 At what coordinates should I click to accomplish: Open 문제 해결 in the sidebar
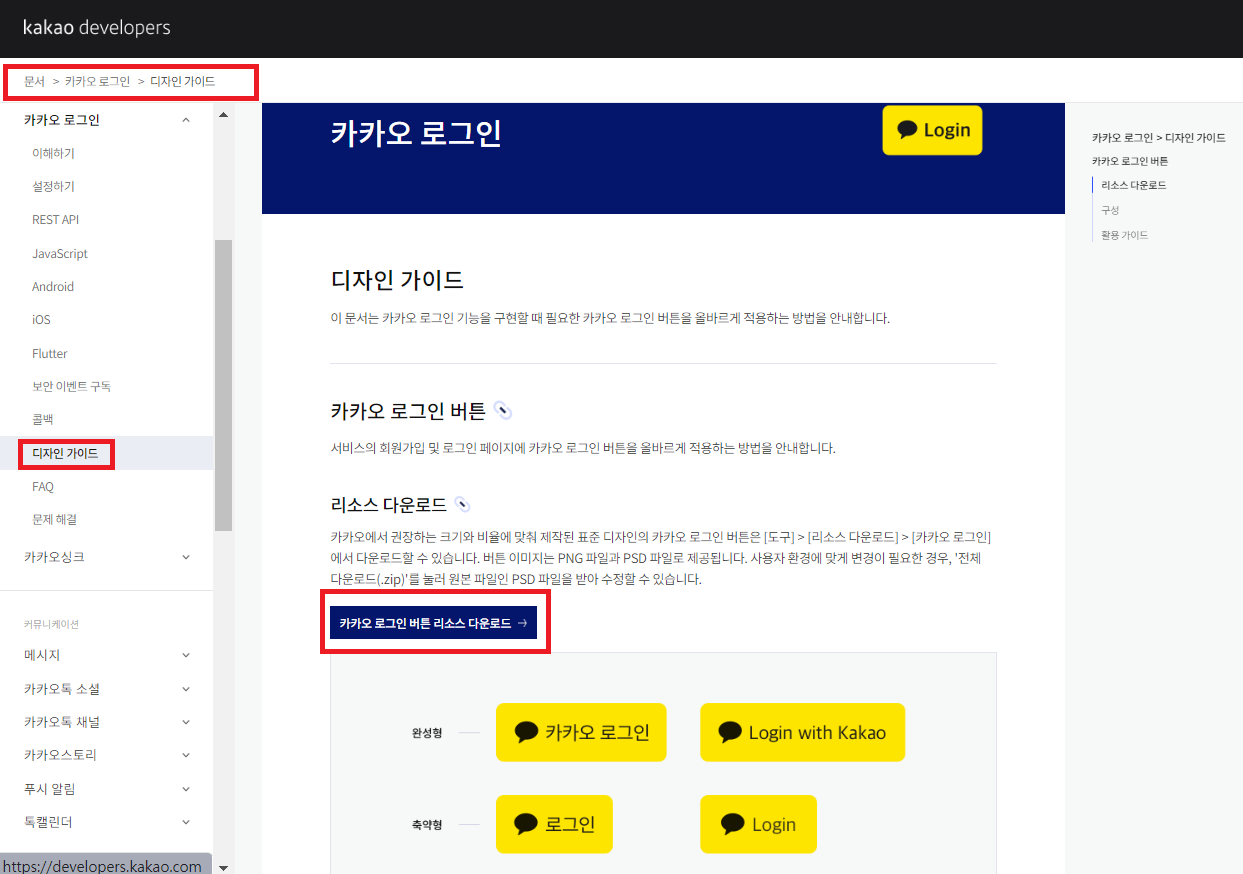click(x=54, y=519)
